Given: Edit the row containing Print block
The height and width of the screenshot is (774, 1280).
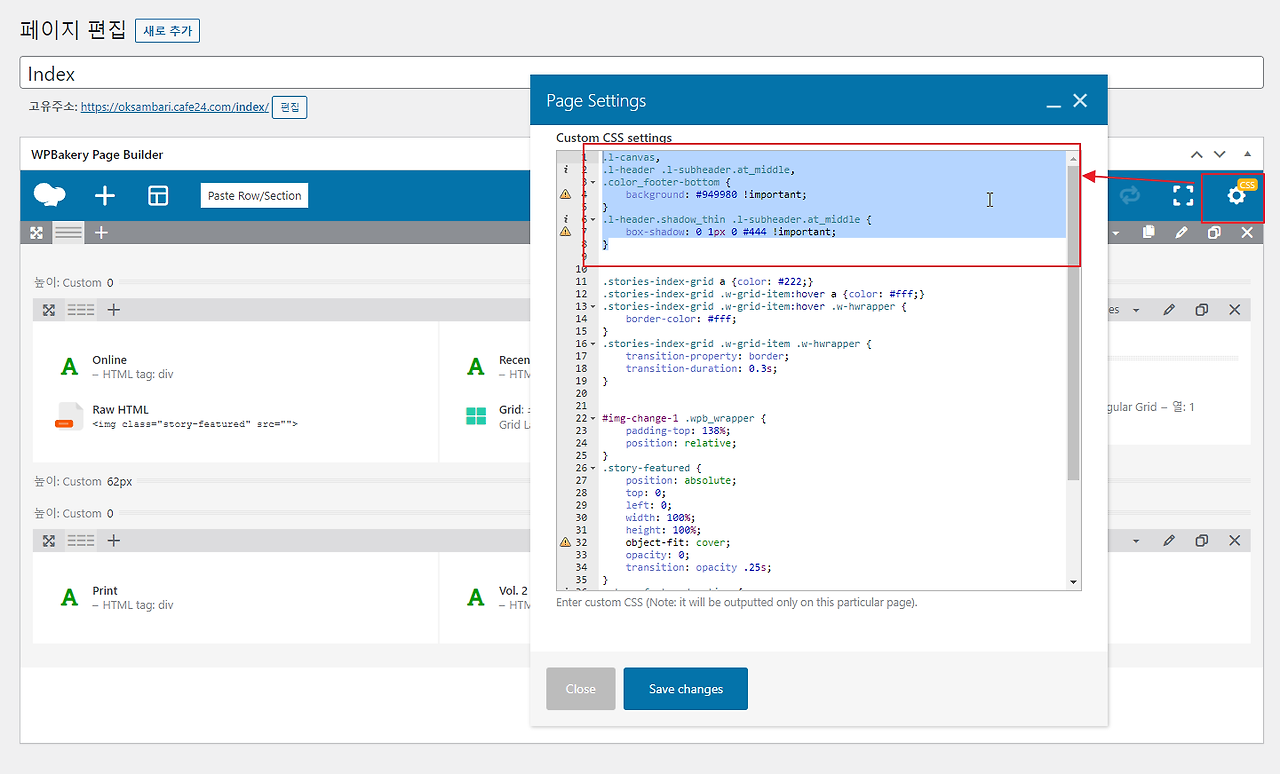Looking at the screenshot, I should pos(1169,540).
